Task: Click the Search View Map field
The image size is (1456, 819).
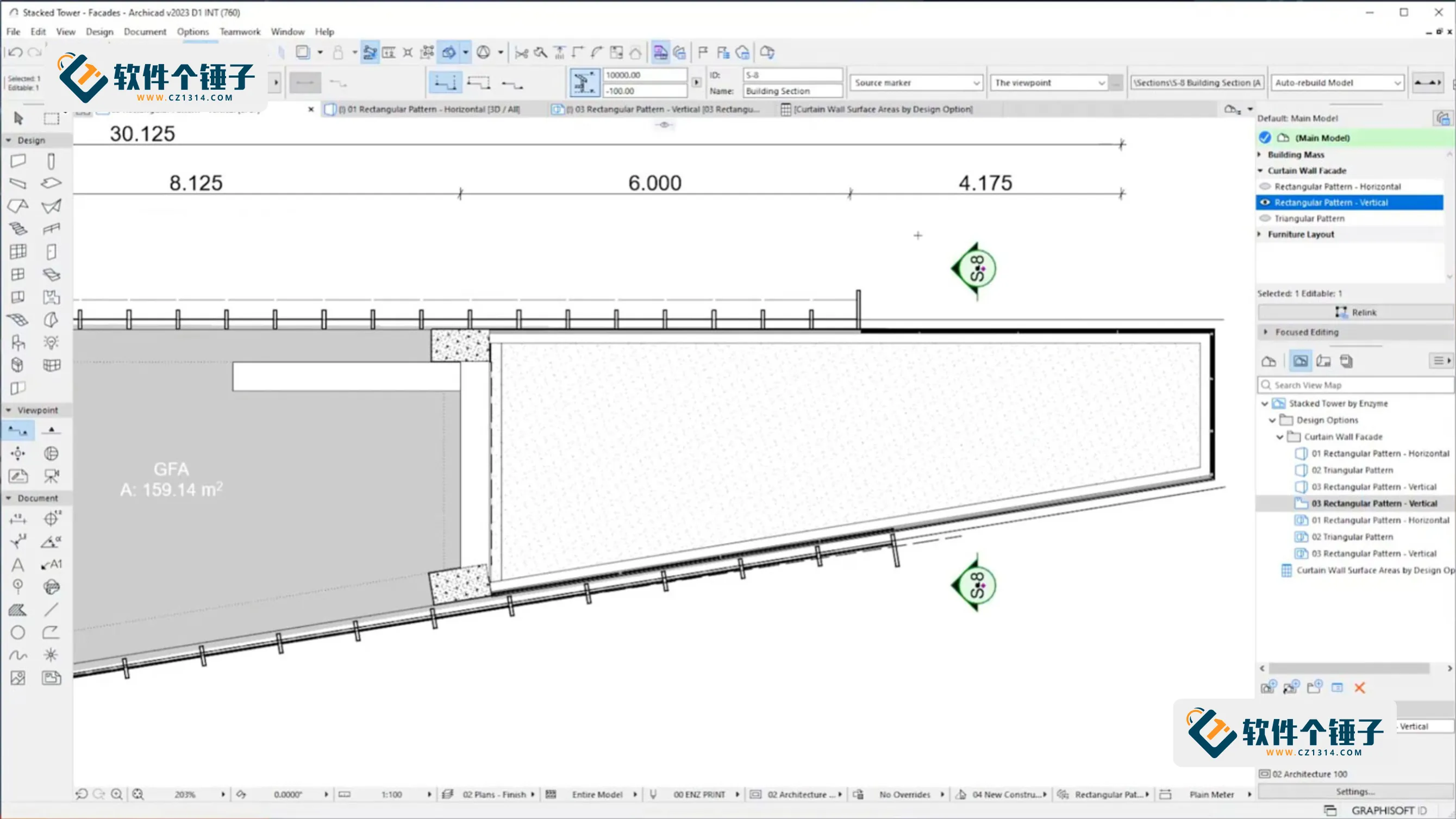Action: [x=1355, y=385]
